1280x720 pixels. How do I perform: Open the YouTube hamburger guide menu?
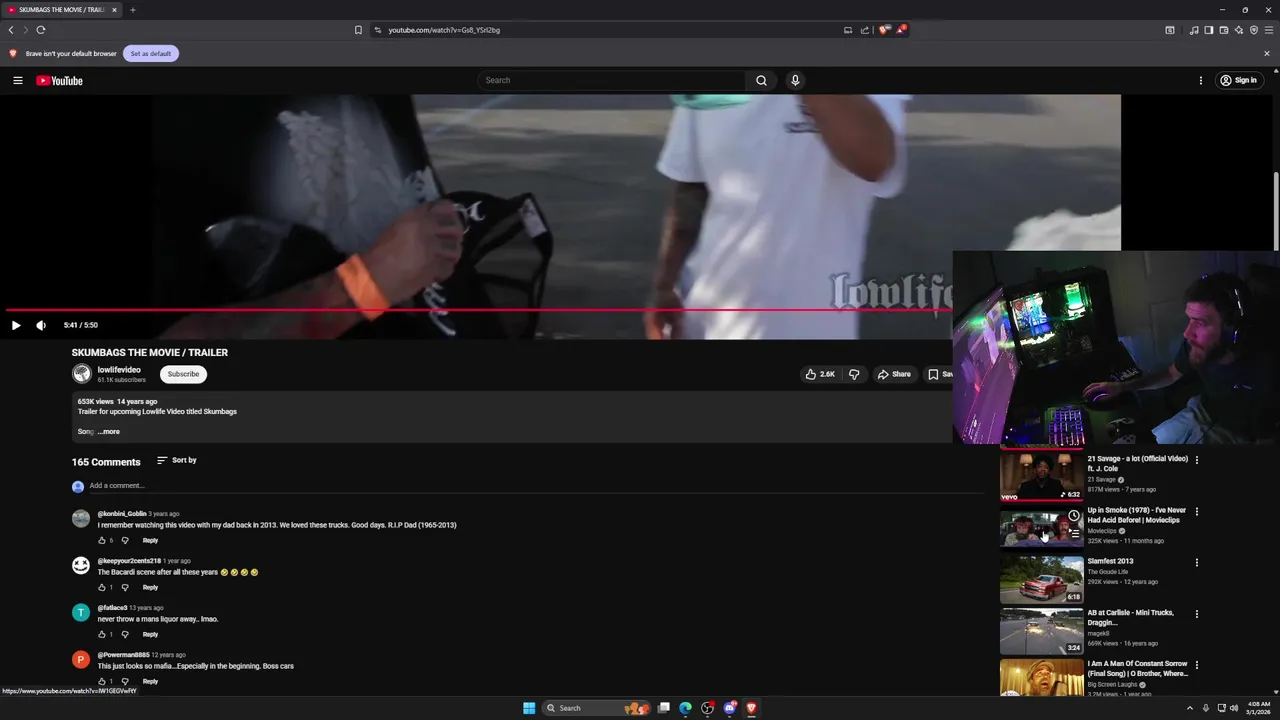17,80
